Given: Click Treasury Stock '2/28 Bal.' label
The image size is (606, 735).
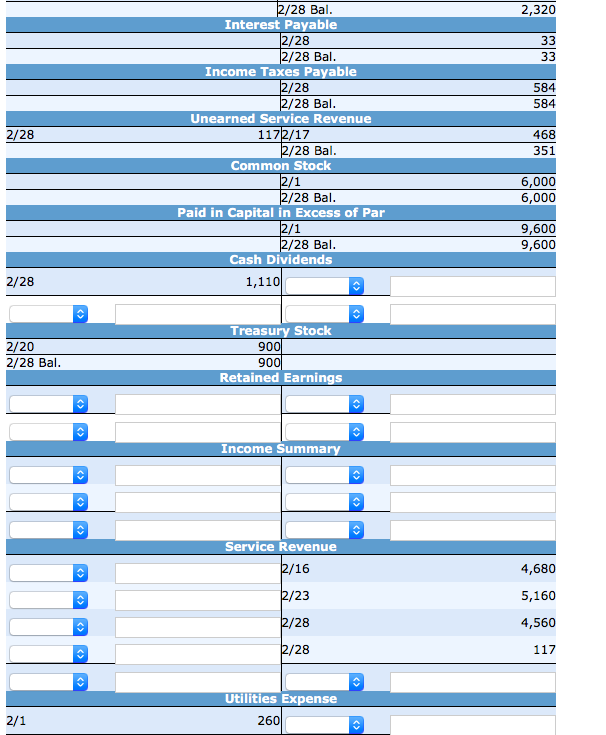Looking at the screenshot, I should [x=34, y=363].
